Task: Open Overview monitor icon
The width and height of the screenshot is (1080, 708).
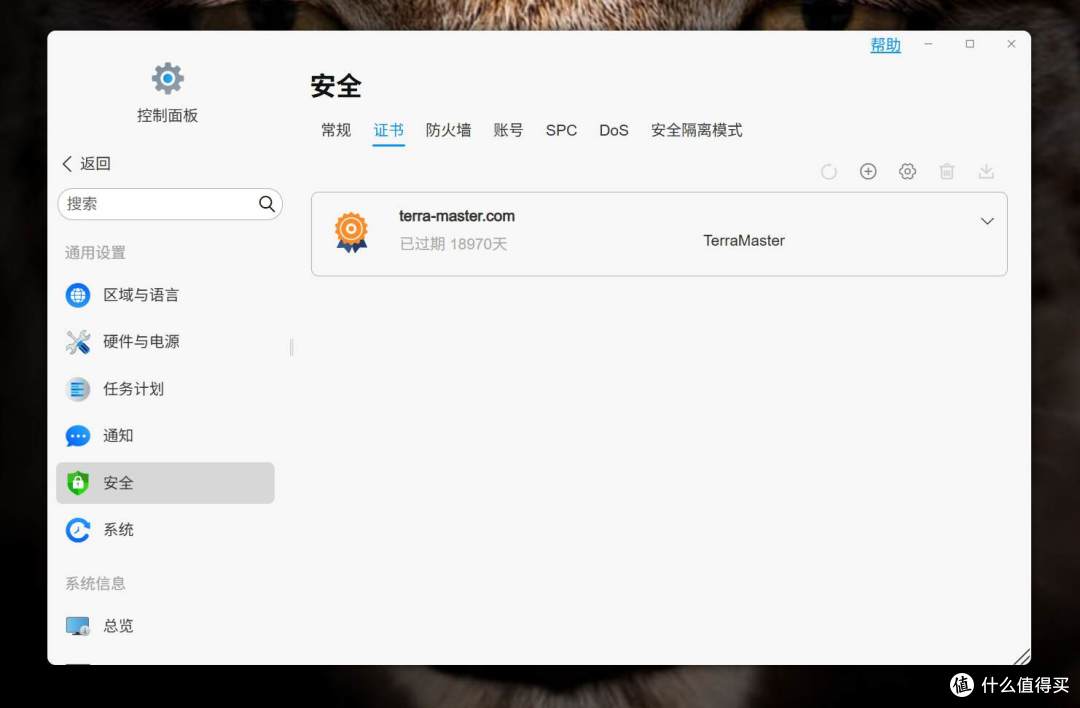Action: [x=78, y=626]
